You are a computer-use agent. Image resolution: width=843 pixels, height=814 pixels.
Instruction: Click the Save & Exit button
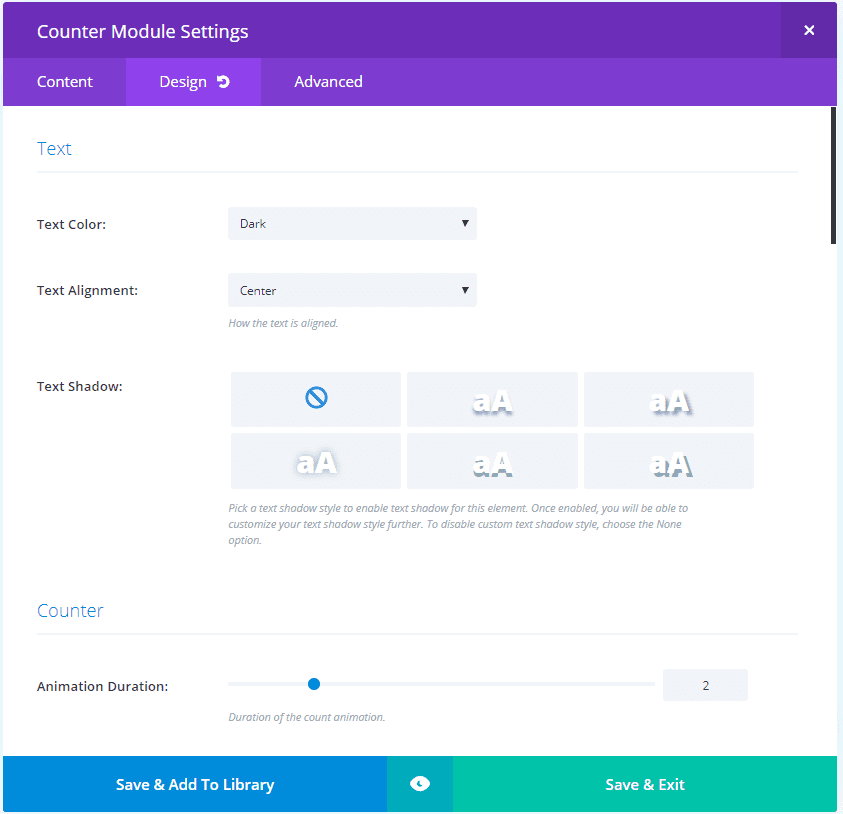645,784
